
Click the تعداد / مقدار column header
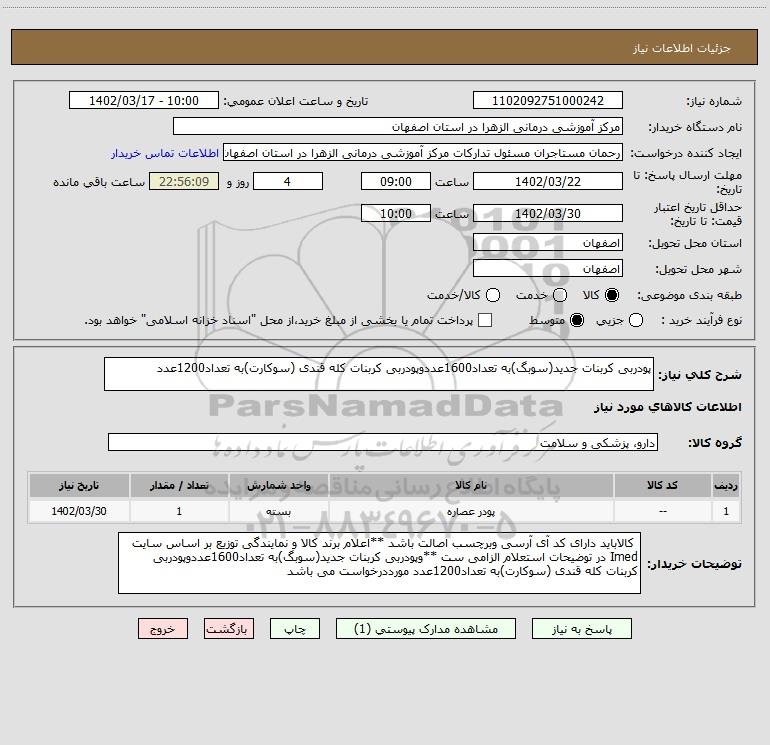click(x=179, y=485)
